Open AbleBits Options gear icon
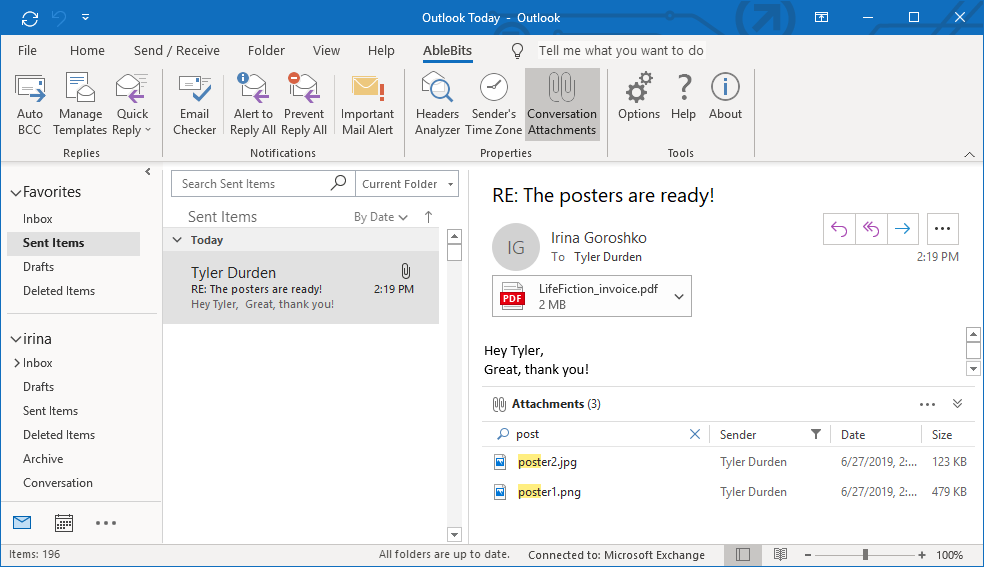Image resolution: width=984 pixels, height=567 pixels. [639, 97]
